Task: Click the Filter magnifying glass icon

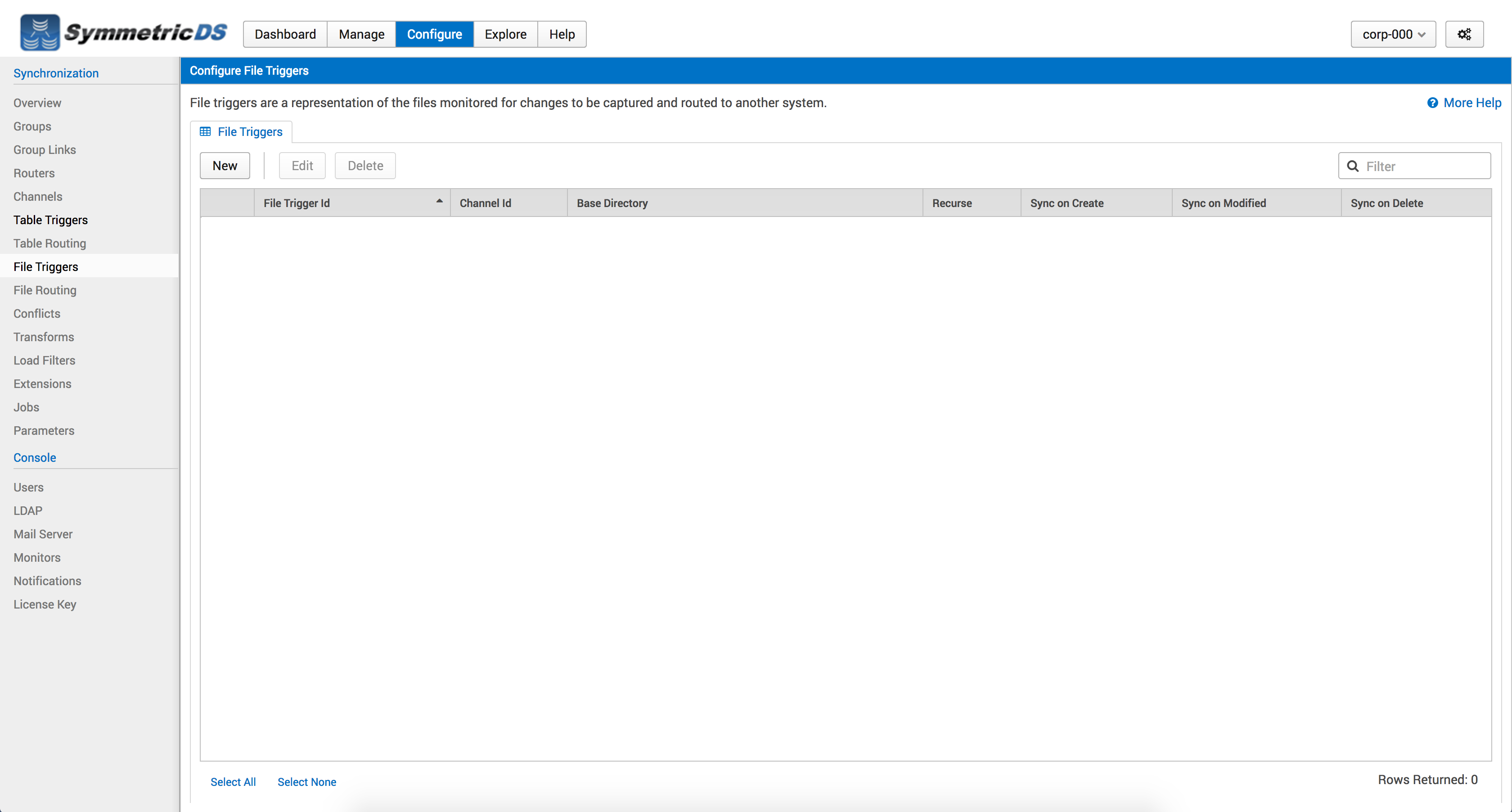Action: click(x=1353, y=166)
